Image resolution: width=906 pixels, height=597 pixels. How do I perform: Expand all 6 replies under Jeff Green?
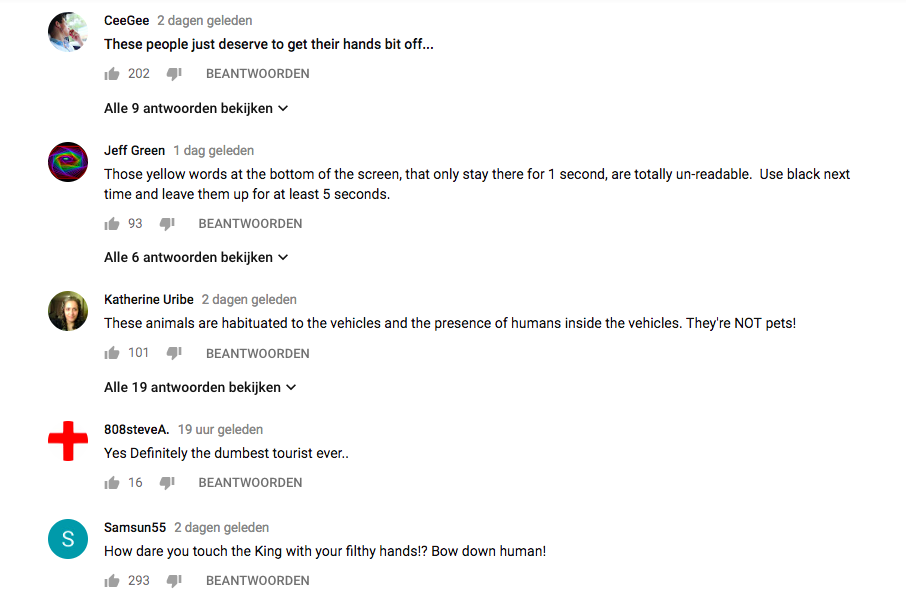196,258
